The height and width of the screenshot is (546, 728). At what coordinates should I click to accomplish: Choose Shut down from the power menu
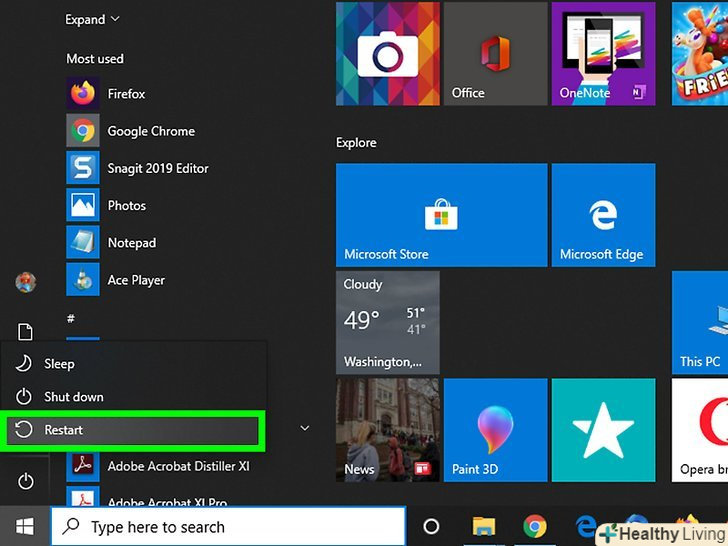click(73, 397)
